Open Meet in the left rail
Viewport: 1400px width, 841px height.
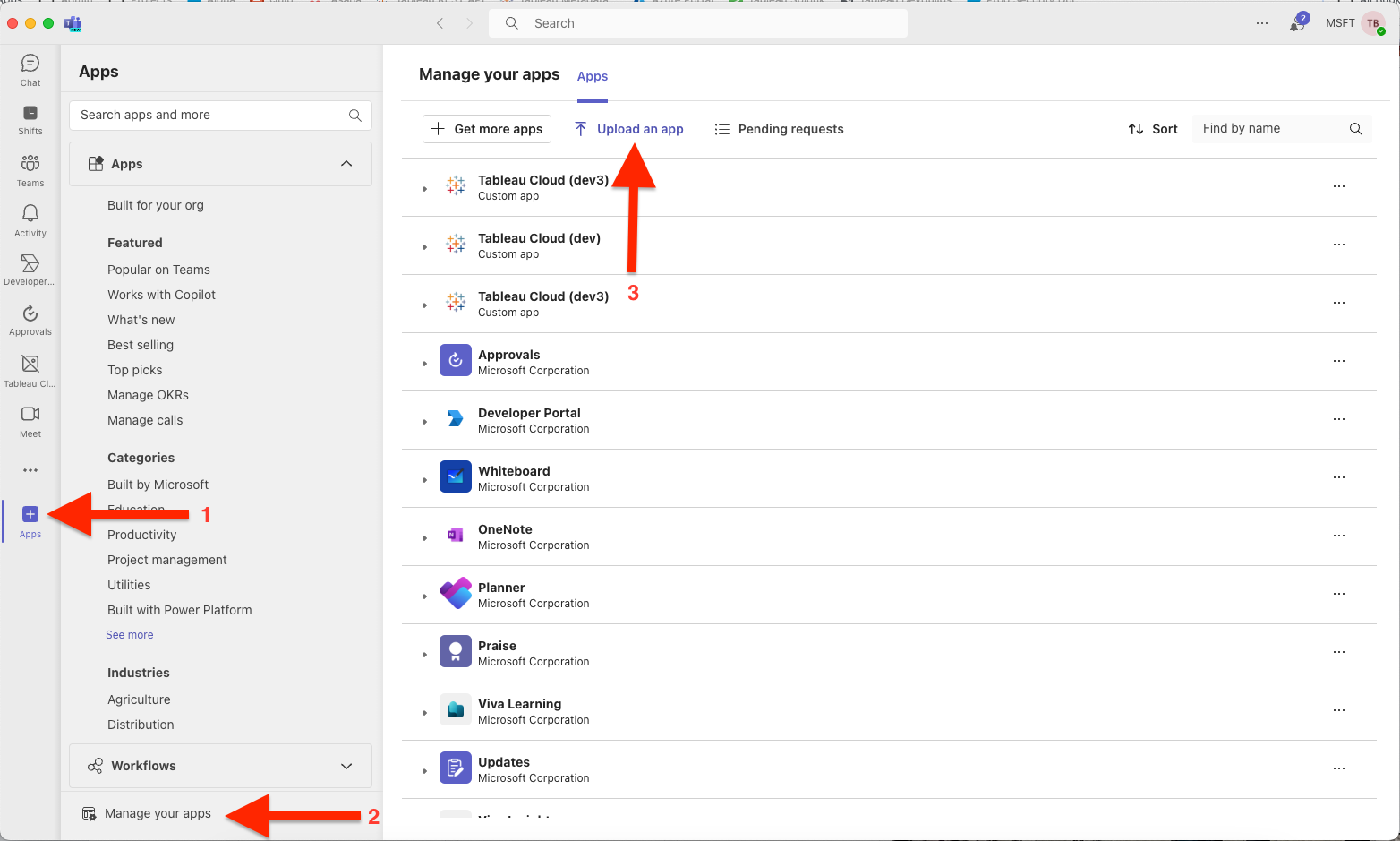tap(30, 421)
